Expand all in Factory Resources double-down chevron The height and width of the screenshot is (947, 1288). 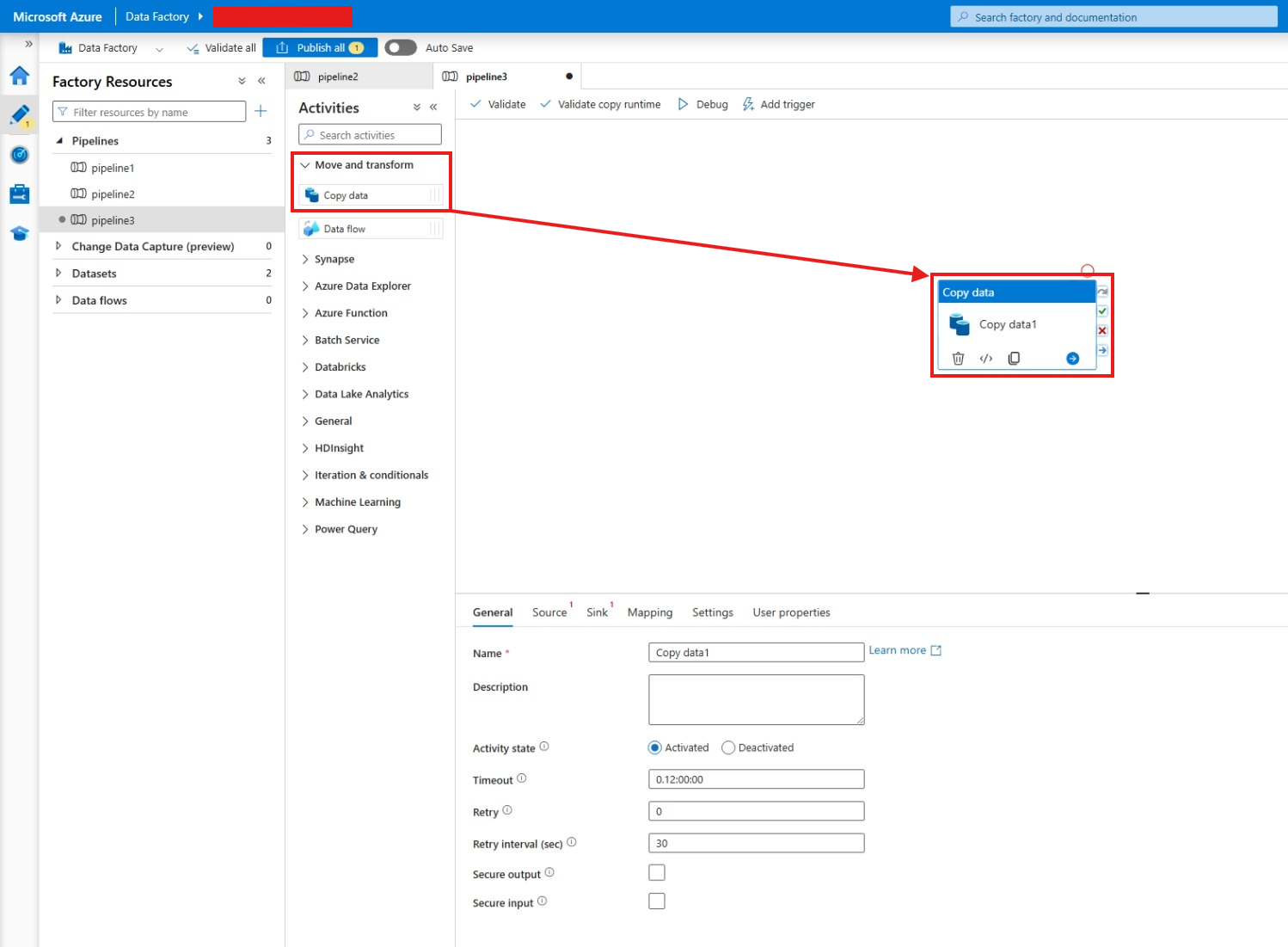[242, 81]
